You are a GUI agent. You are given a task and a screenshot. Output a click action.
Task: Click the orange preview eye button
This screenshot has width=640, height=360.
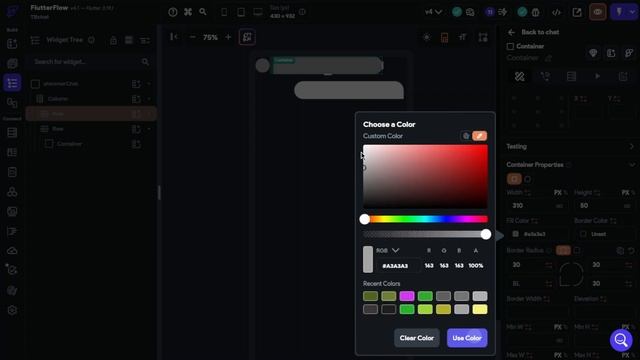click(x=598, y=12)
